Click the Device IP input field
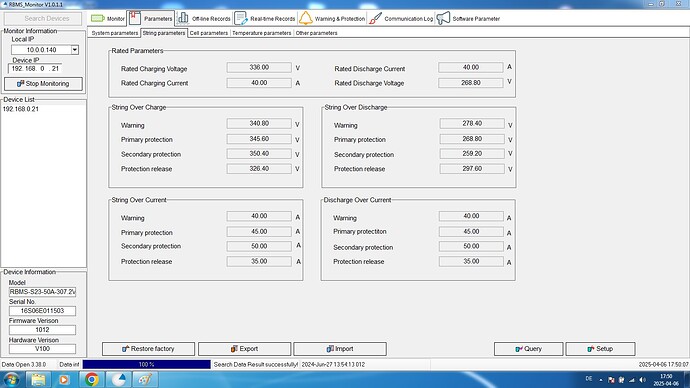 35,69
